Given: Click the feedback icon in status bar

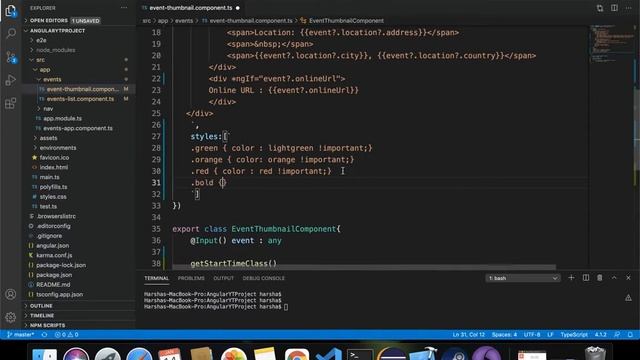Looking at the screenshot, I should tap(617, 335).
